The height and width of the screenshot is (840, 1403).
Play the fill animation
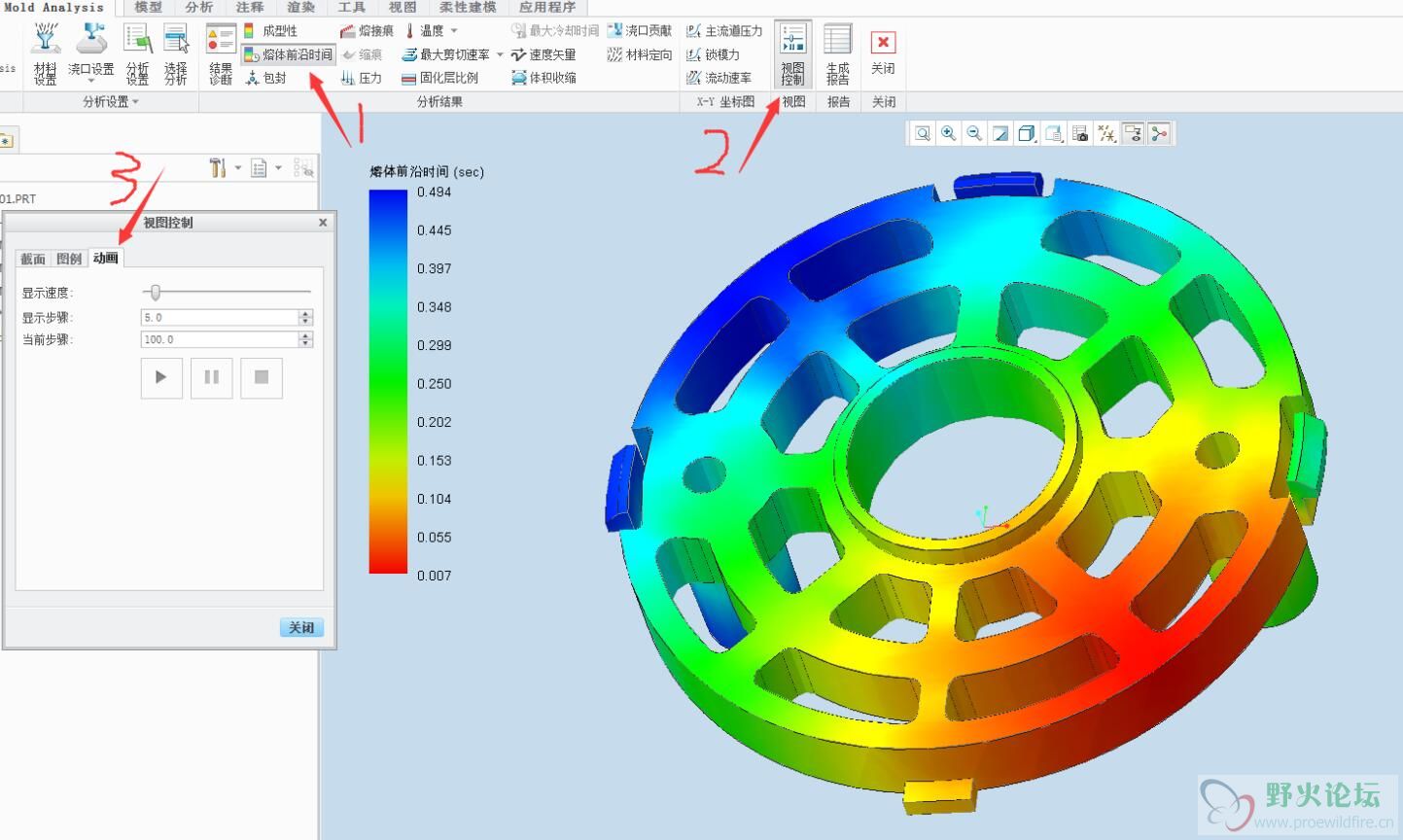tap(161, 377)
